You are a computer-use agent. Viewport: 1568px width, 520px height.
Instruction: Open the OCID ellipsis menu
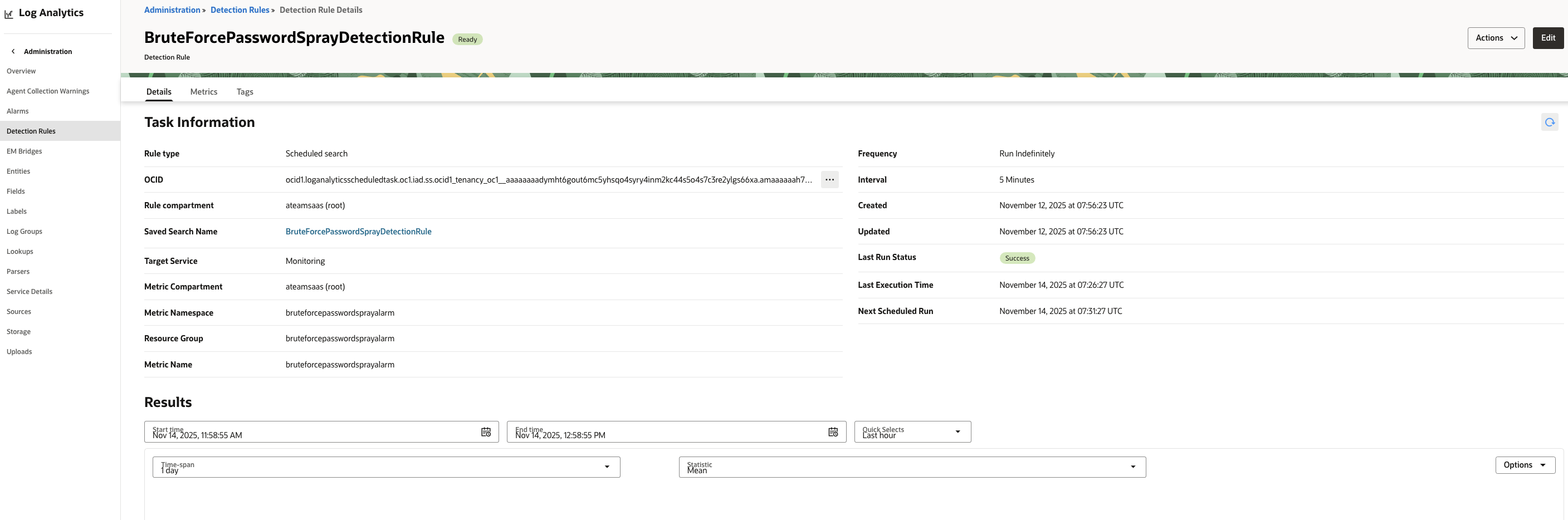[829, 179]
